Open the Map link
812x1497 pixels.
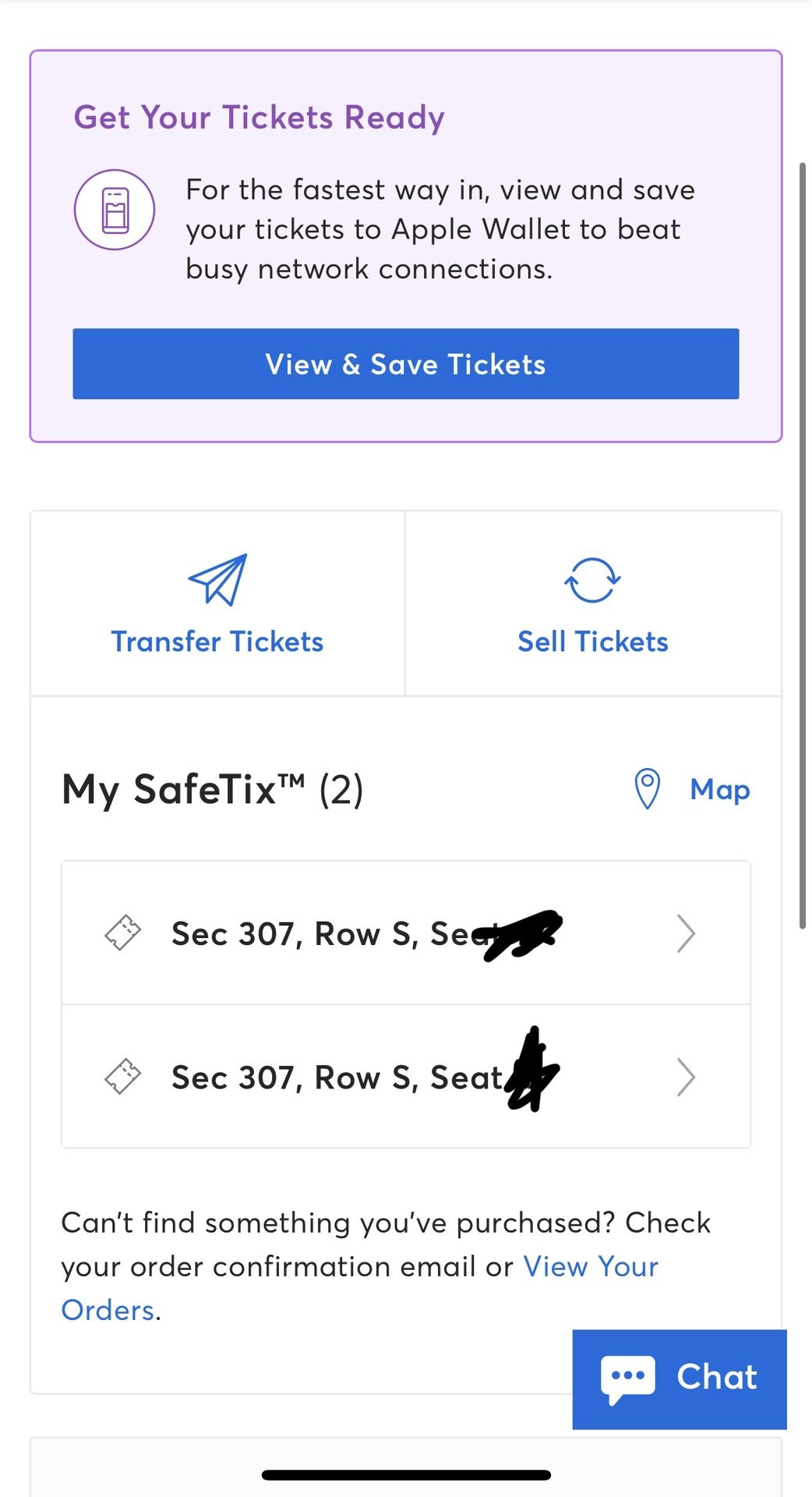[x=719, y=790]
